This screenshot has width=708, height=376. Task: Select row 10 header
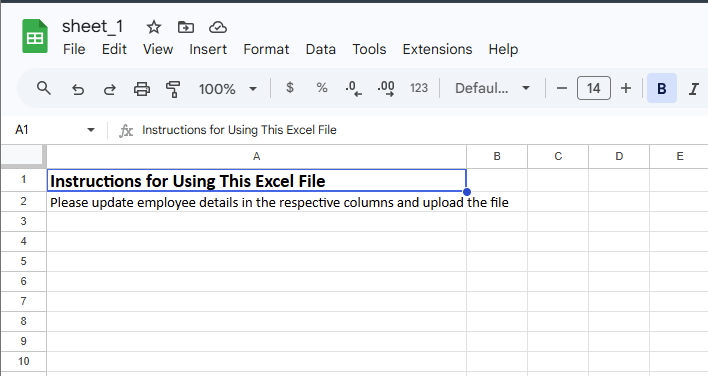23,361
